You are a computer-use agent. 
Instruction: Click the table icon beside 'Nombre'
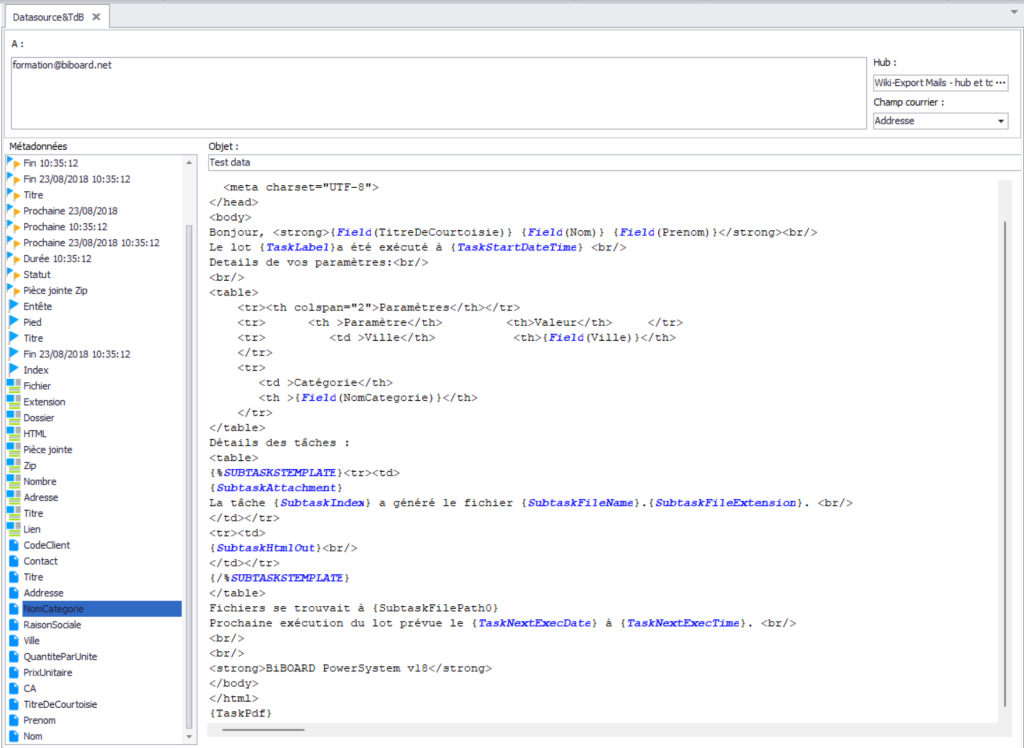click(x=14, y=481)
